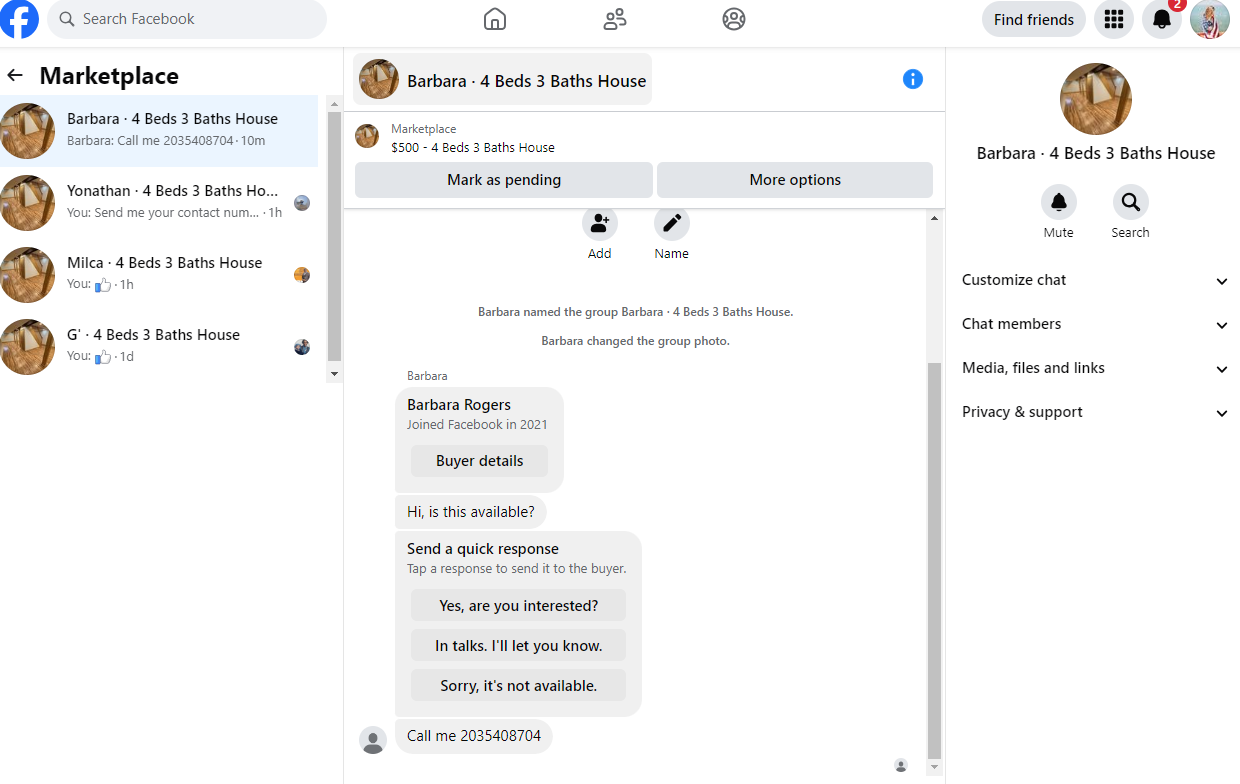Open Yonathan conversation in list
The image size is (1240, 784).
pos(159,203)
